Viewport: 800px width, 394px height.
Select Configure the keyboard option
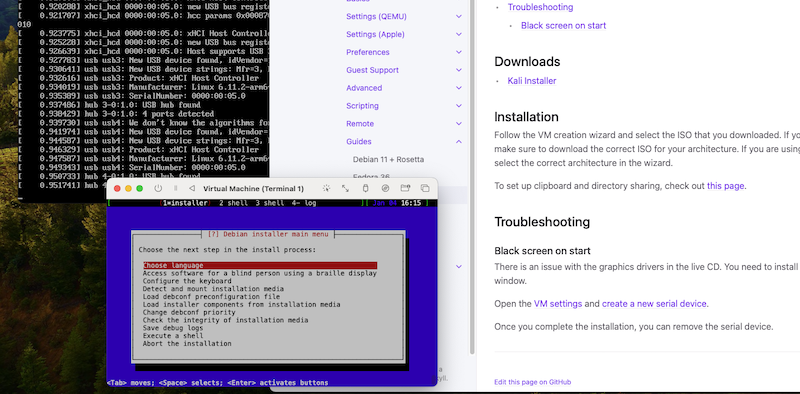point(187,281)
